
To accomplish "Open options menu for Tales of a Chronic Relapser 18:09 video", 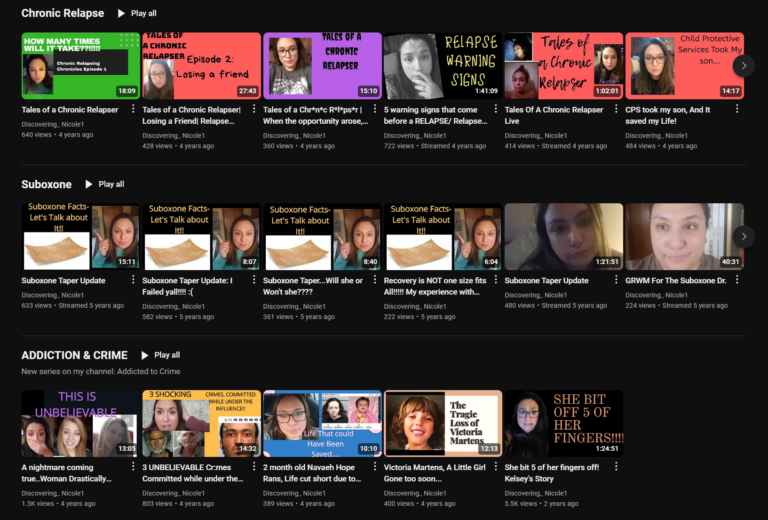I will (x=133, y=109).
